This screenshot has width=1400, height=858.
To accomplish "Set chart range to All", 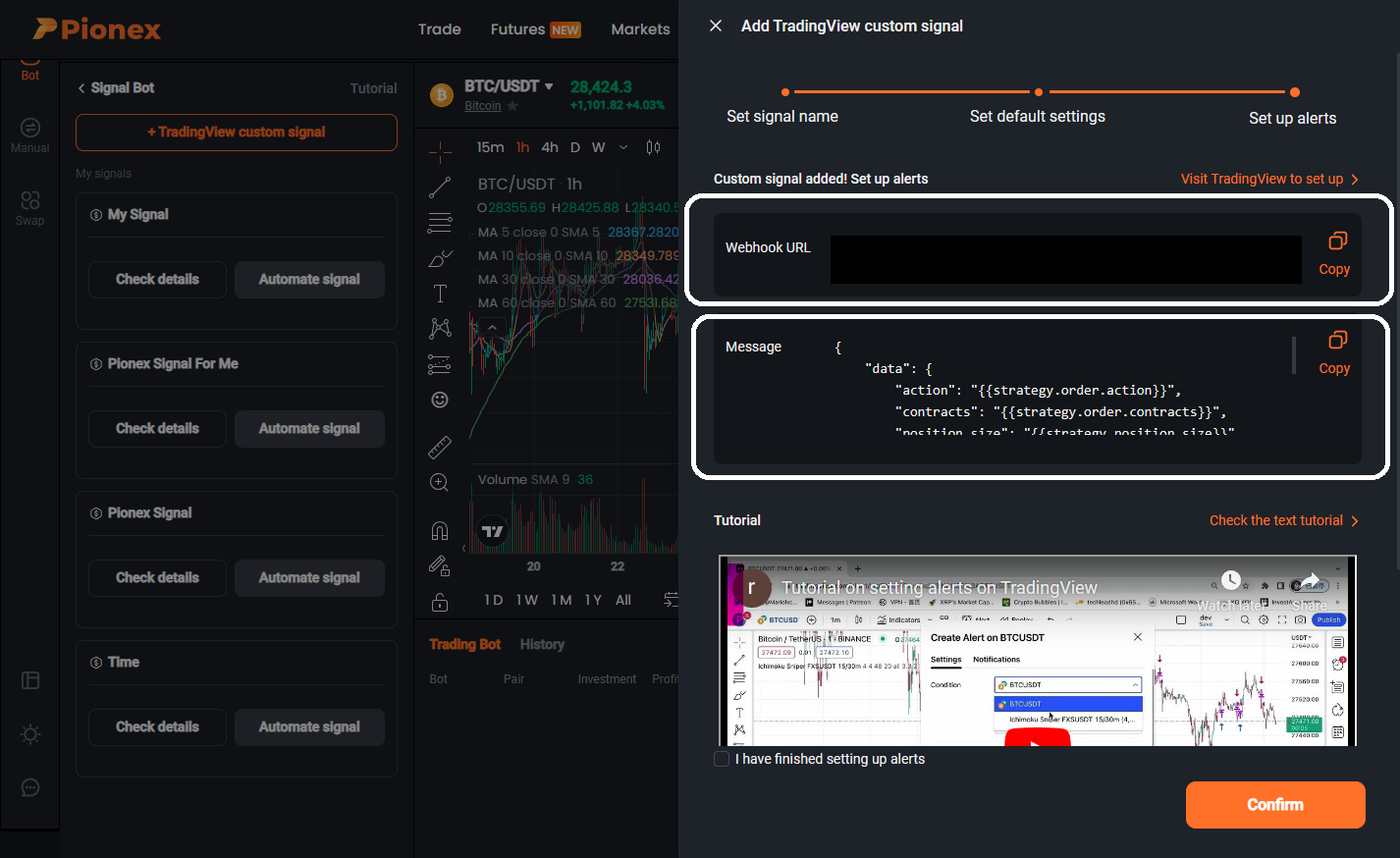I will (x=623, y=600).
